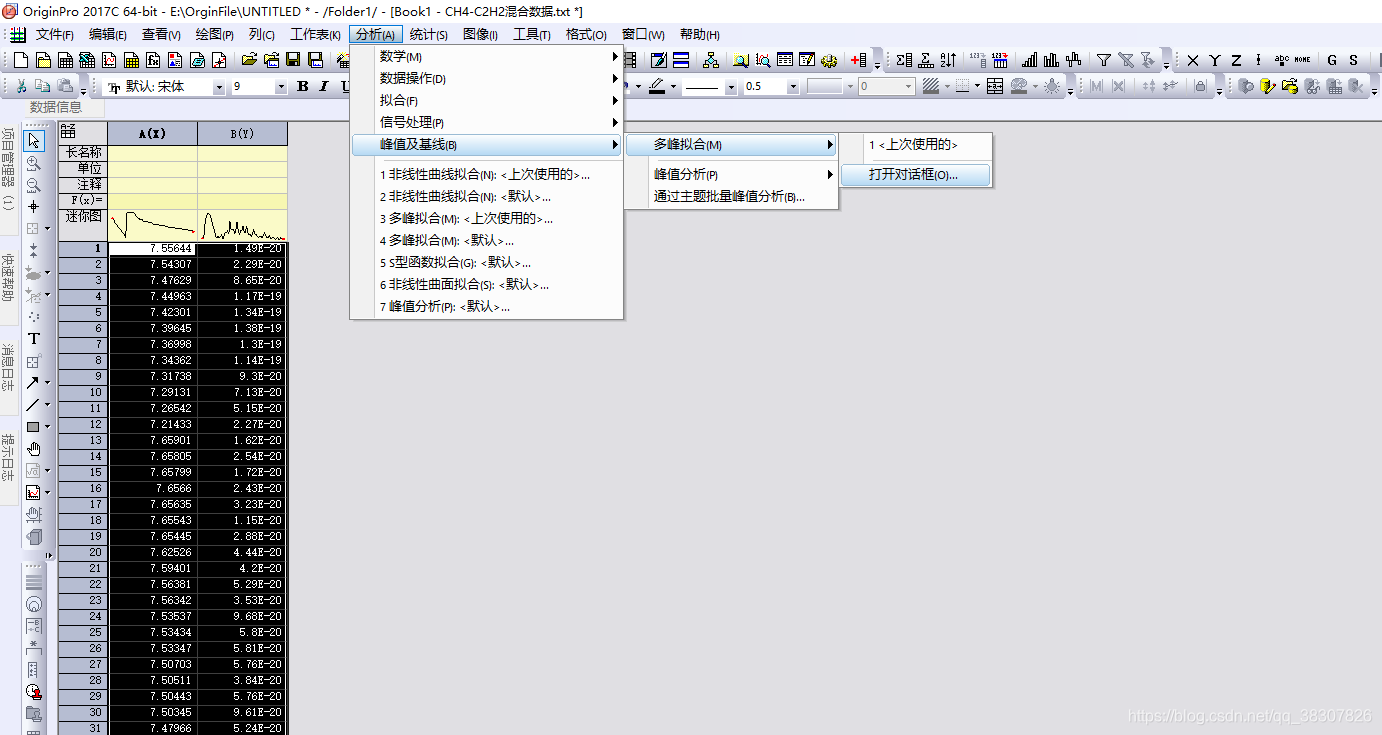Click the add filter funnel icon

[1103, 60]
